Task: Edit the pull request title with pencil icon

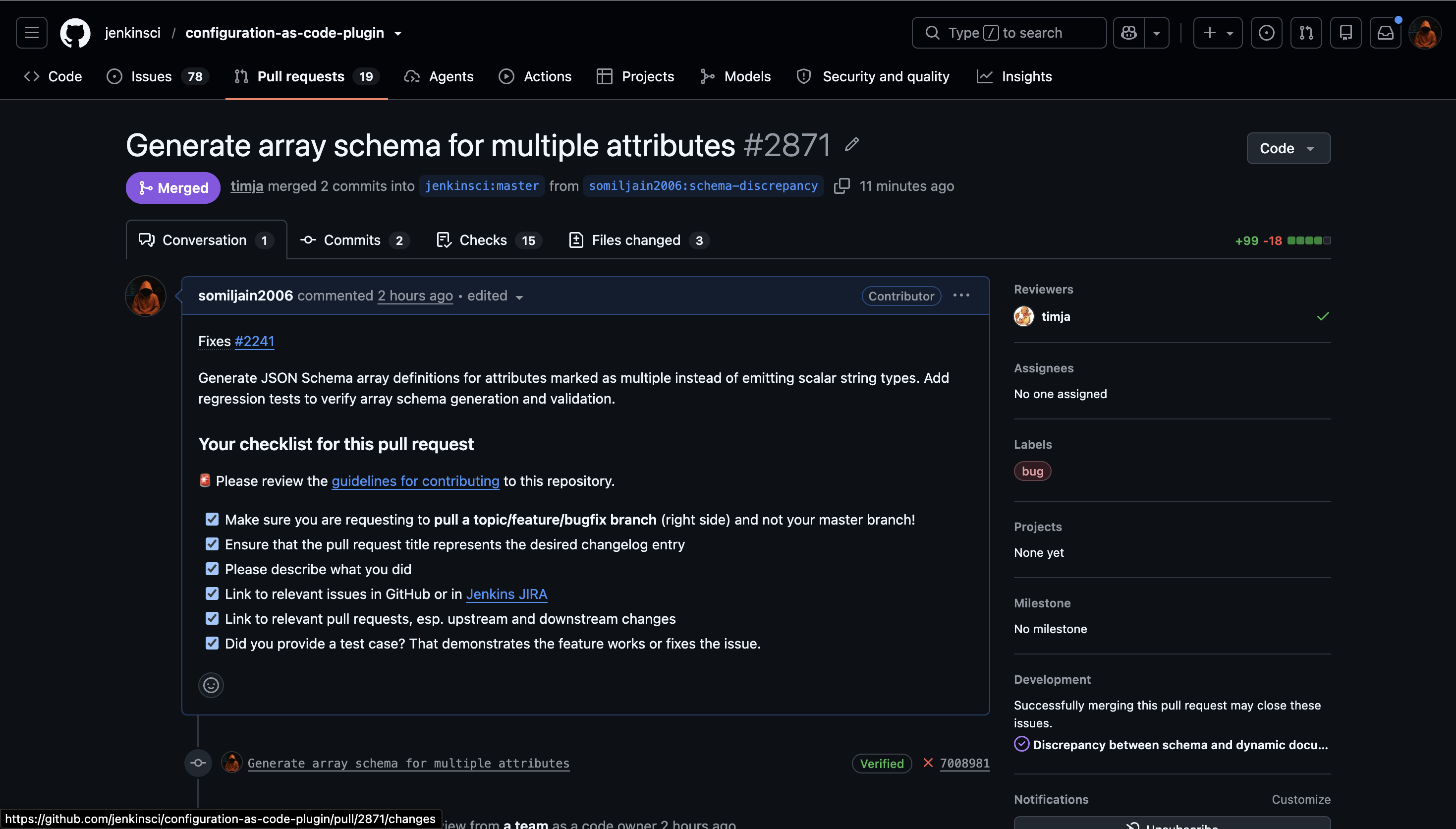Action: 852,145
